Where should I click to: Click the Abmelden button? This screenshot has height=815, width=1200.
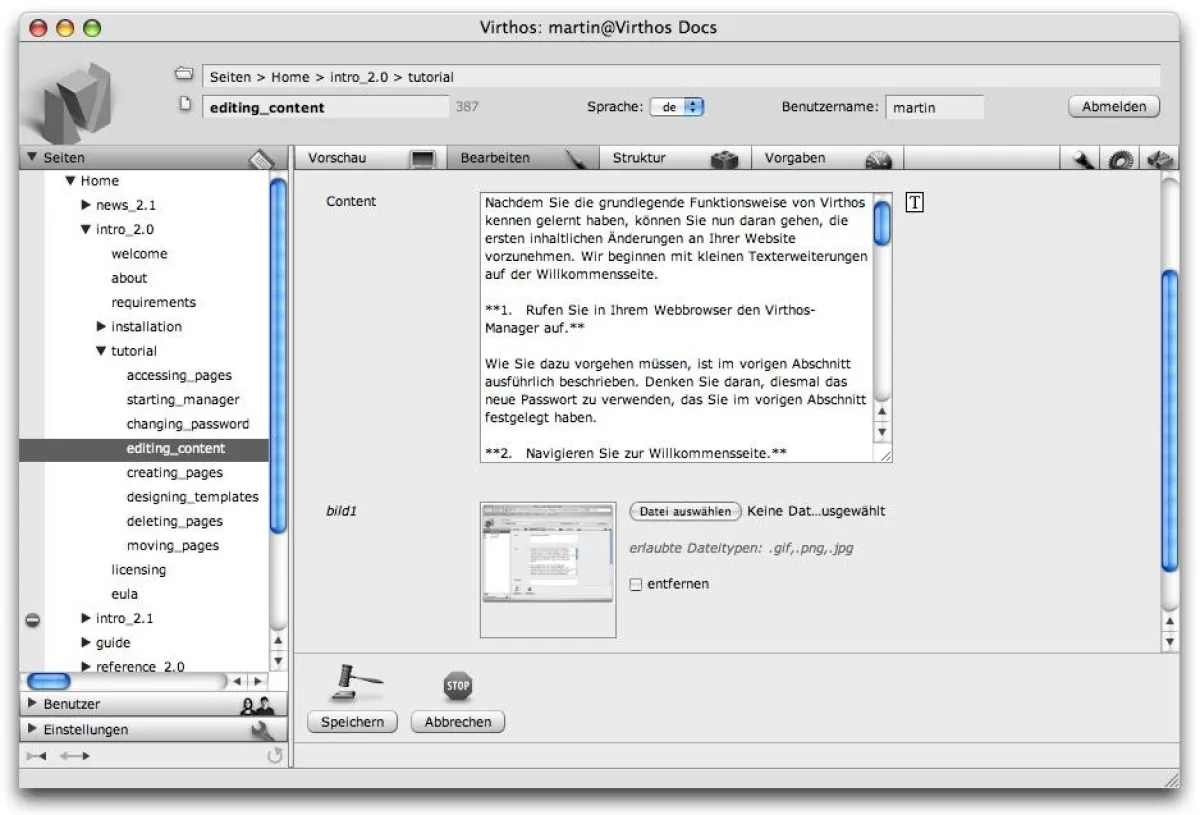click(x=1113, y=107)
